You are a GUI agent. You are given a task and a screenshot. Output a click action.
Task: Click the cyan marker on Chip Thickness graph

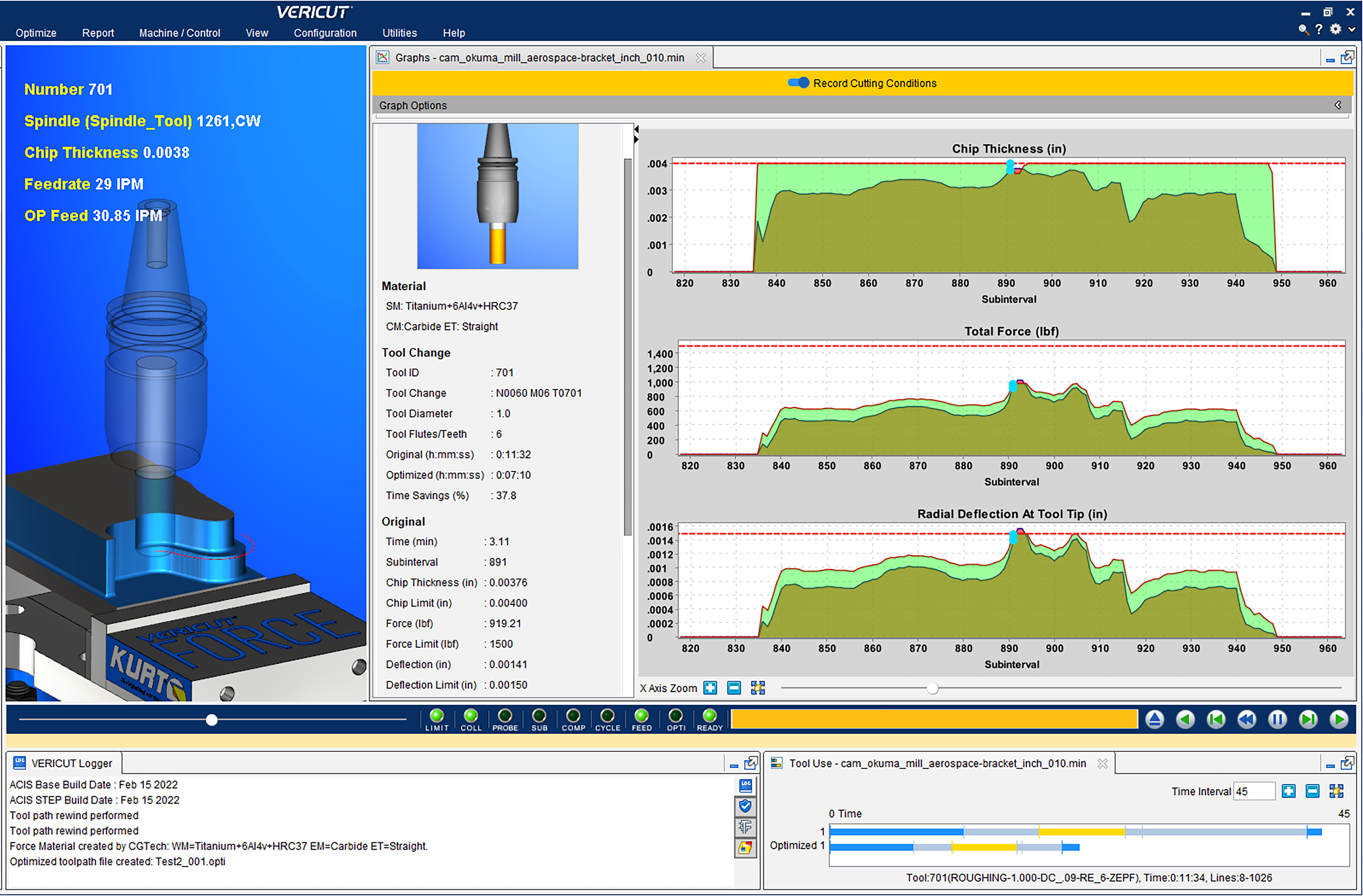pos(1010,167)
